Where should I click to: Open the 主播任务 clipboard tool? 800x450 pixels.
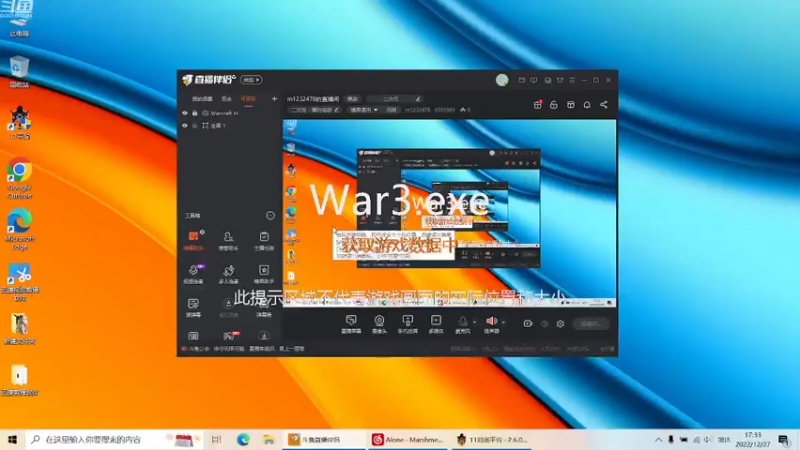coord(264,240)
